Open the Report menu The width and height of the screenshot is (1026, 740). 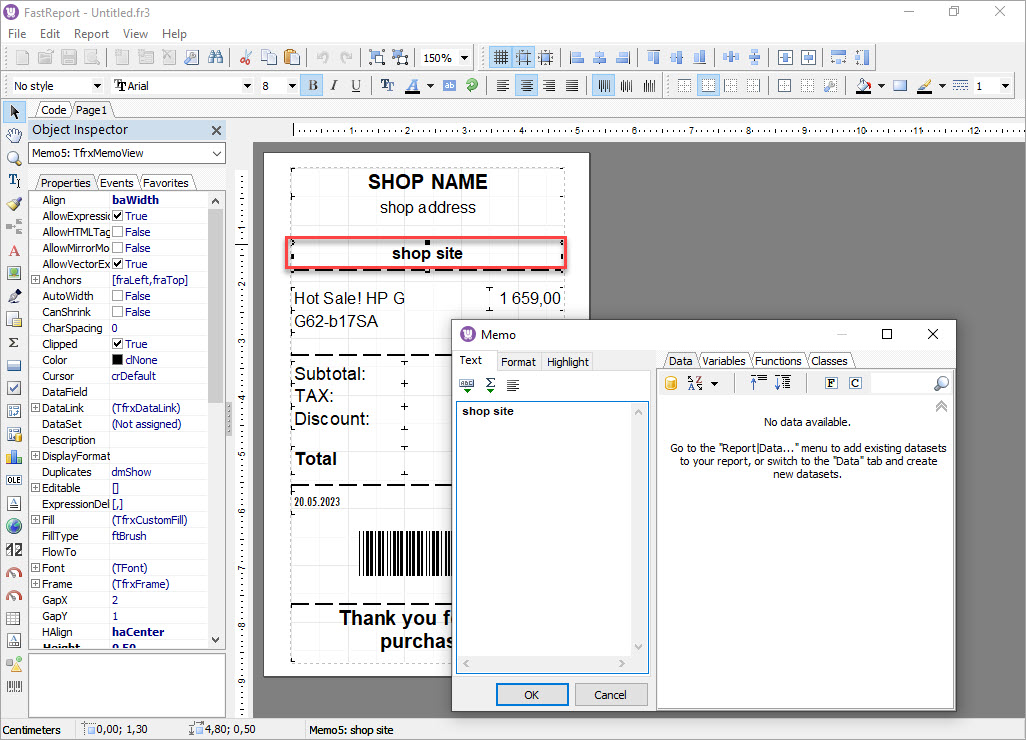point(91,34)
